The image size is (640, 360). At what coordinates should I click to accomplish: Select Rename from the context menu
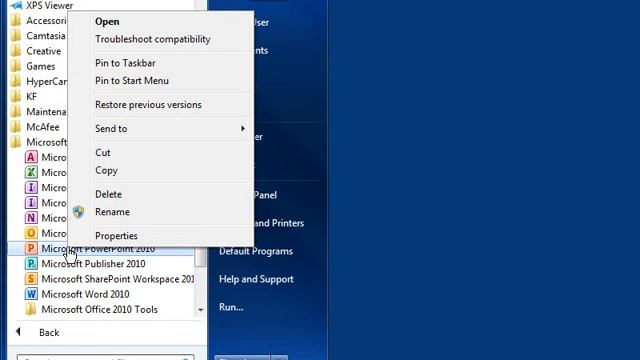(x=112, y=212)
